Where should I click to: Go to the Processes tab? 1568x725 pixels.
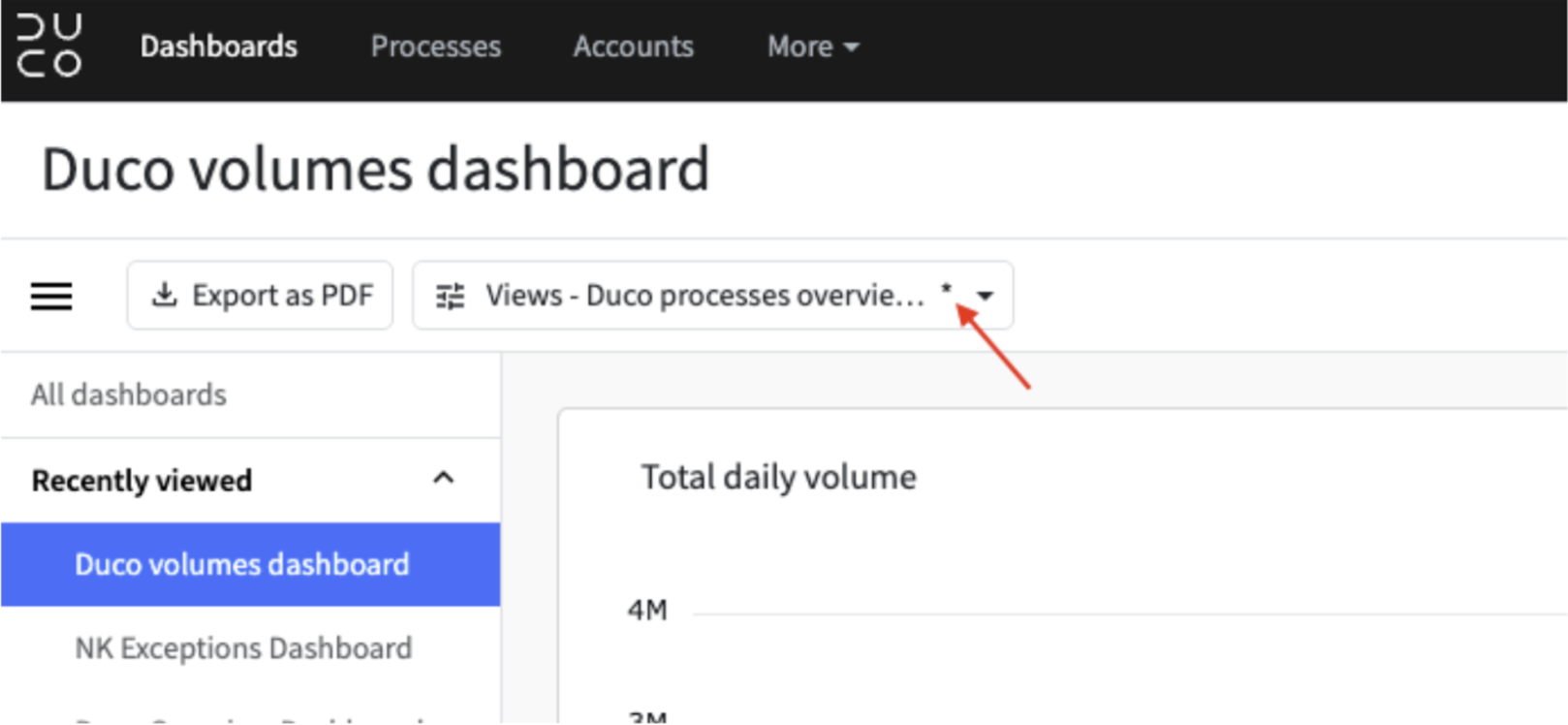tap(436, 47)
